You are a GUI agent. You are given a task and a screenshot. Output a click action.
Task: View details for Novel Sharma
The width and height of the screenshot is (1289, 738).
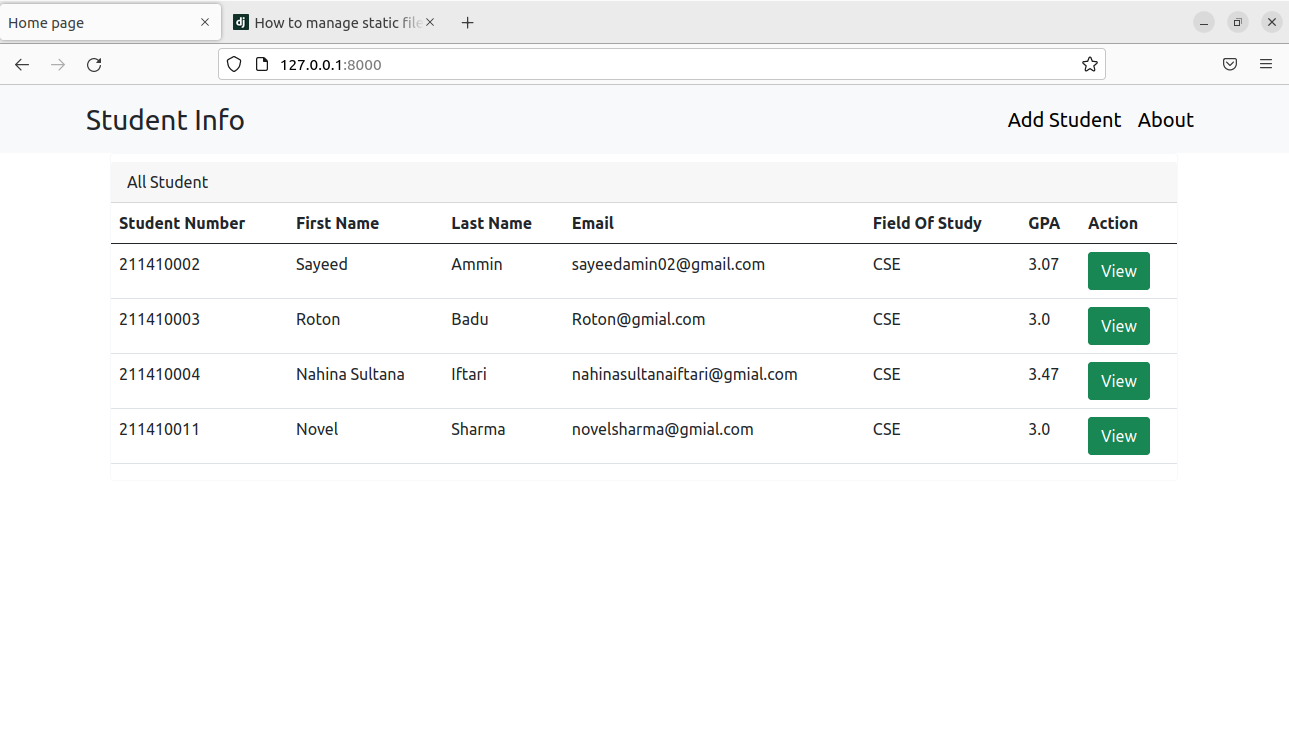1118,435
